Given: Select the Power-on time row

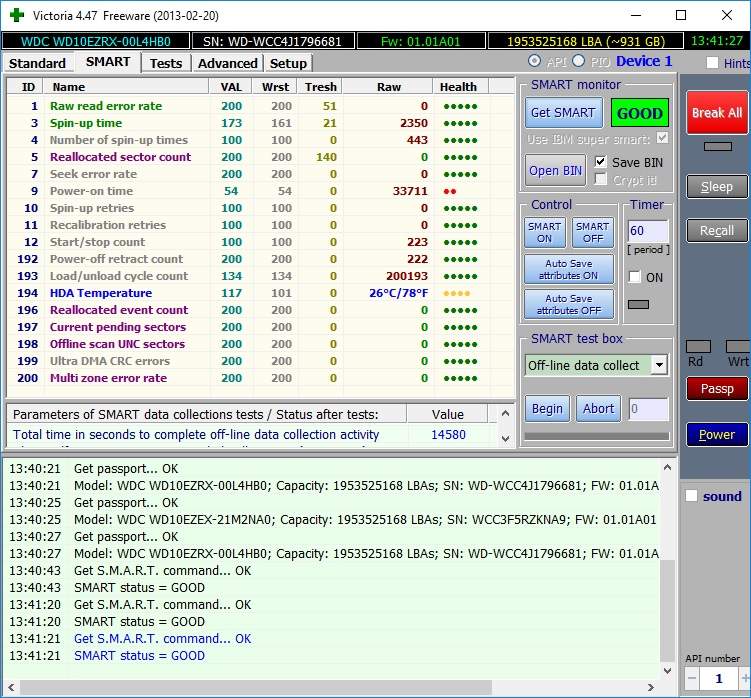Looking at the screenshot, I should (x=261, y=191).
